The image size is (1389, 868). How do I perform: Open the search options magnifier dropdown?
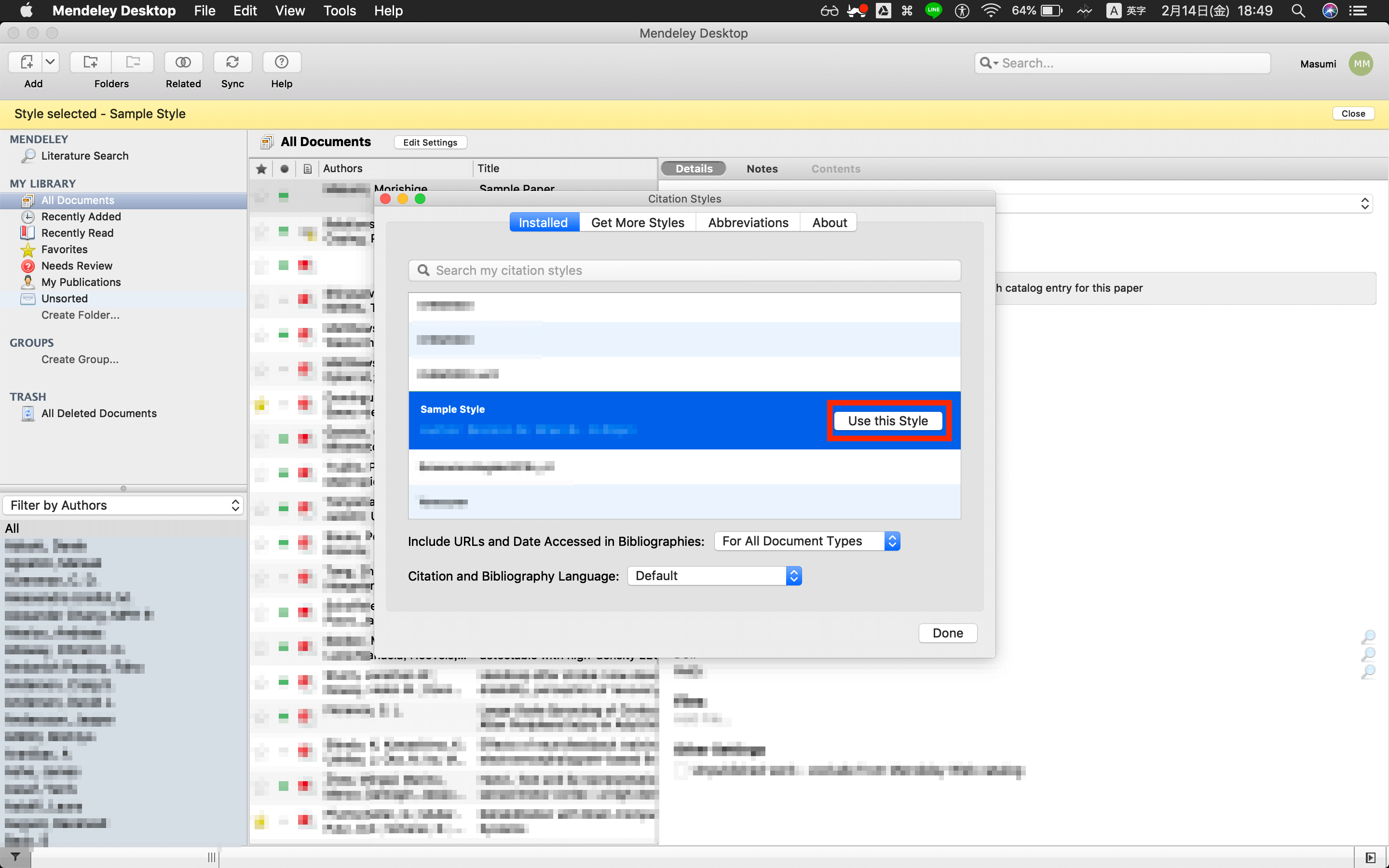pos(988,63)
